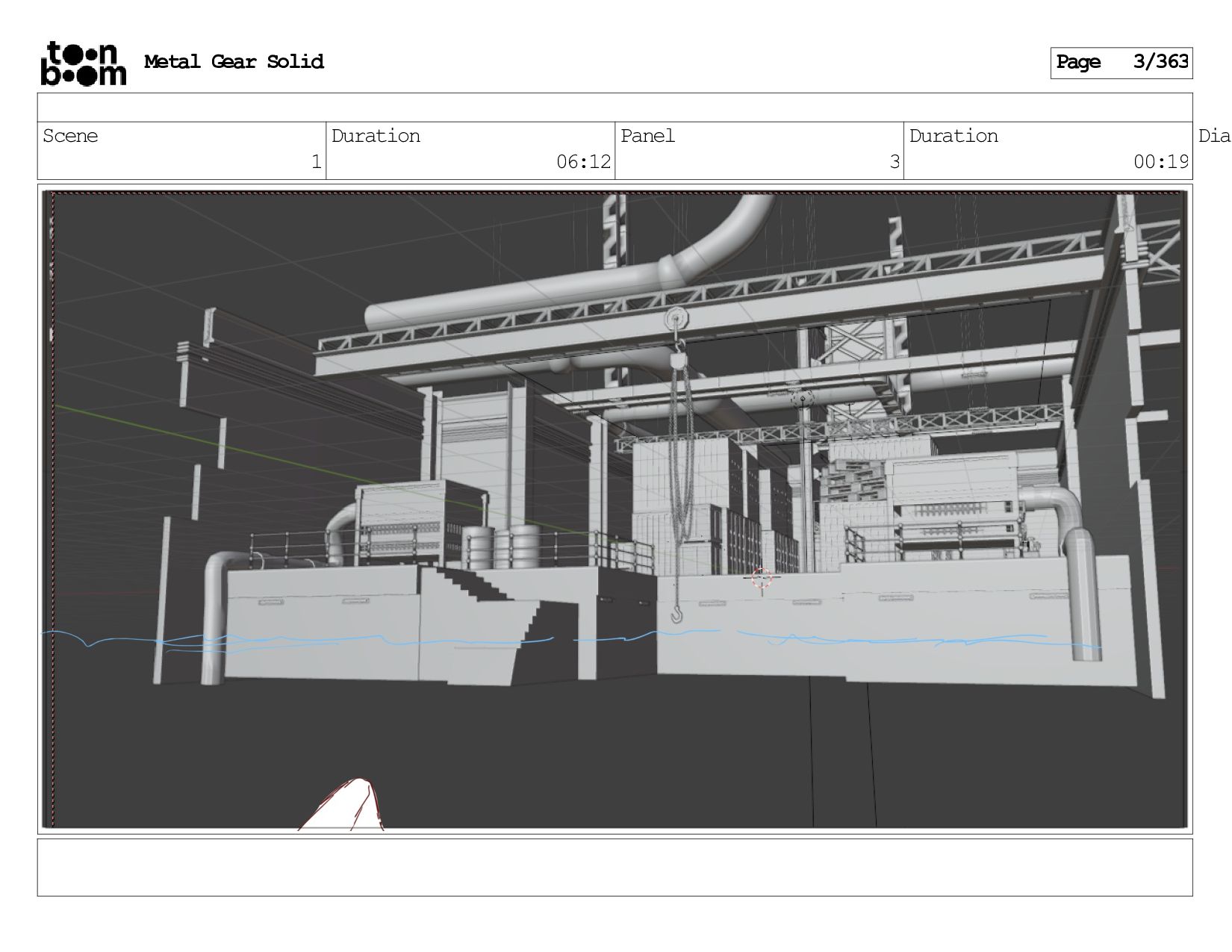Click the blank header bar above Scene row
This screenshot has height=952, width=1232.
(615, 108)
